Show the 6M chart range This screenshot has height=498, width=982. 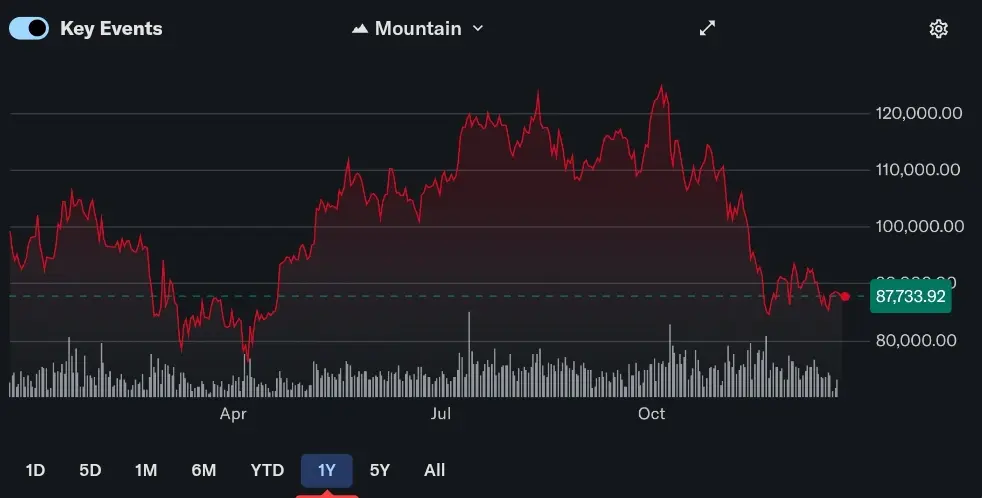(x=204, y=470)
